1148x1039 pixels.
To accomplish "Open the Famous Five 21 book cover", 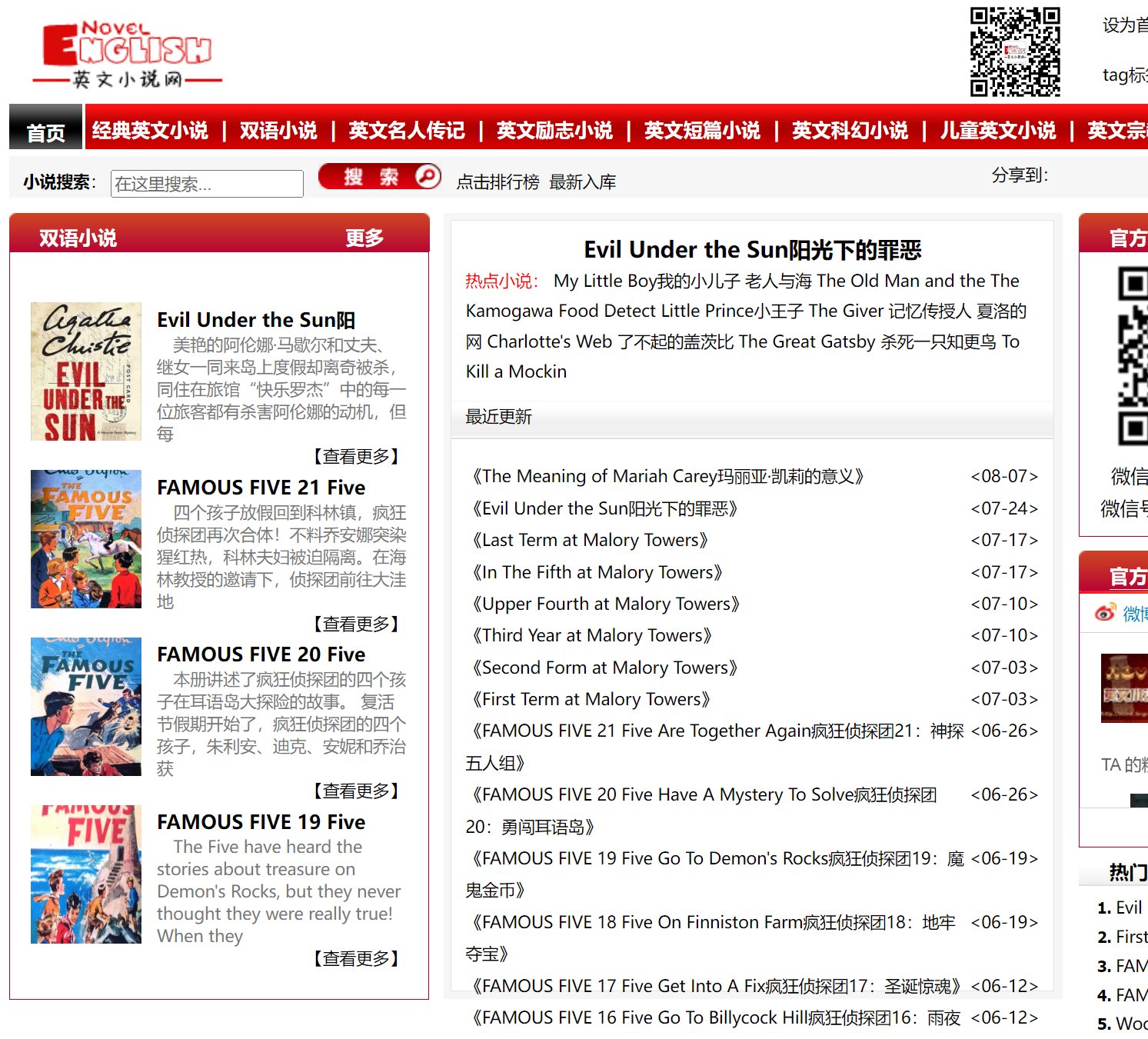I will (86, 539).
